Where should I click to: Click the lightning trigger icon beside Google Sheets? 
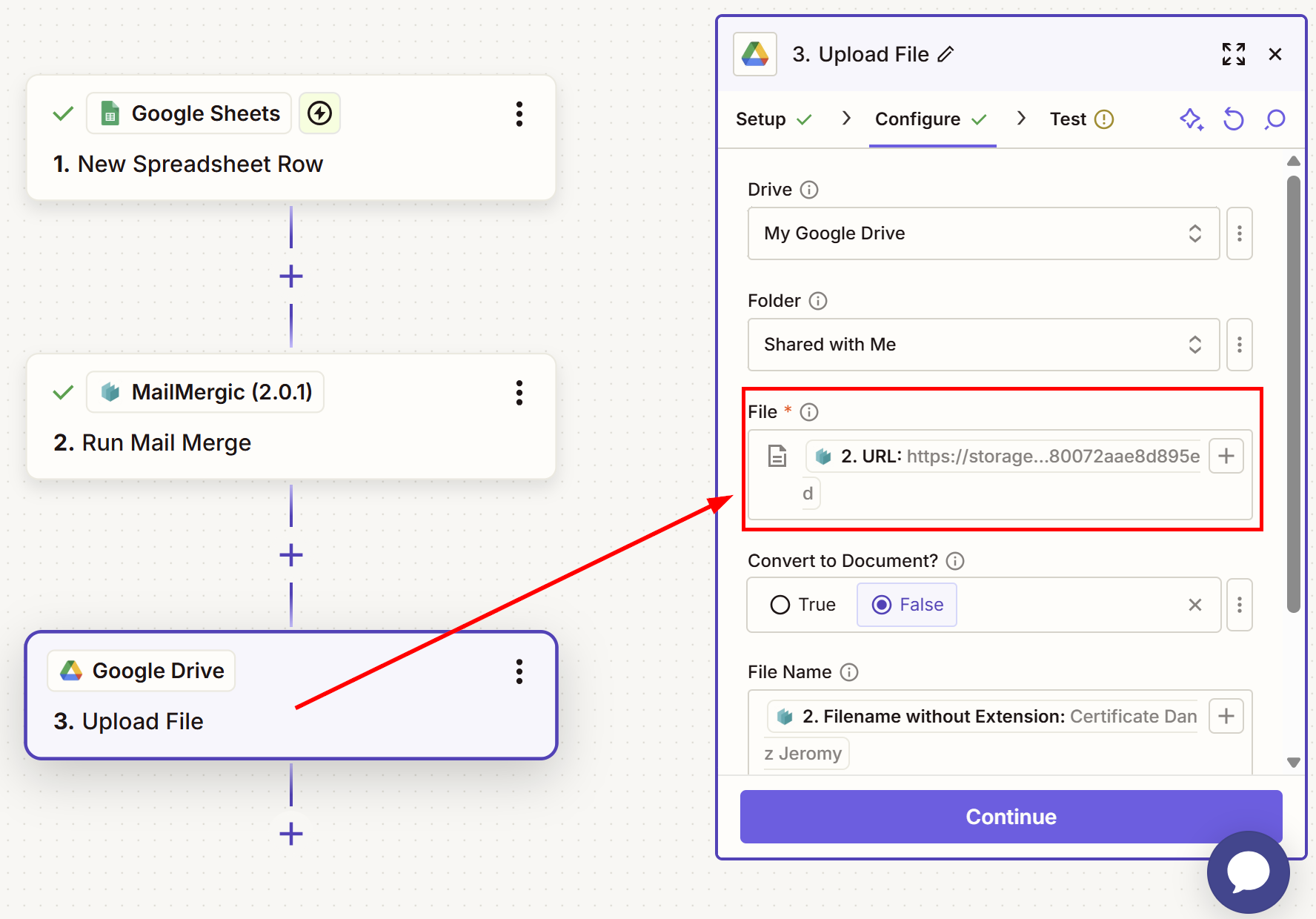click(319, 113)
